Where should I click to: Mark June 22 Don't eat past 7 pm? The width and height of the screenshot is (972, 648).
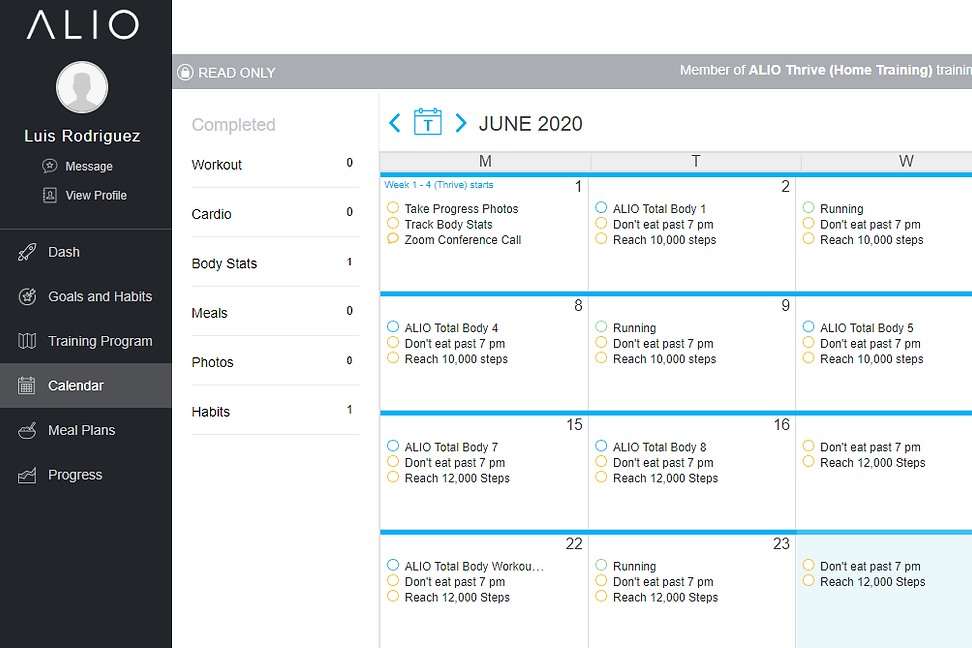392,580
